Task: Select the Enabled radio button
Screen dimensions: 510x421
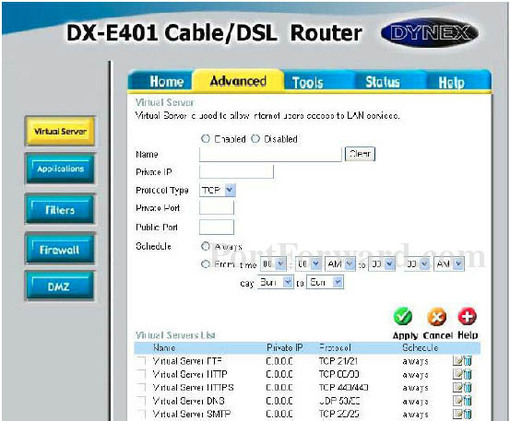Action: point(206,139)
